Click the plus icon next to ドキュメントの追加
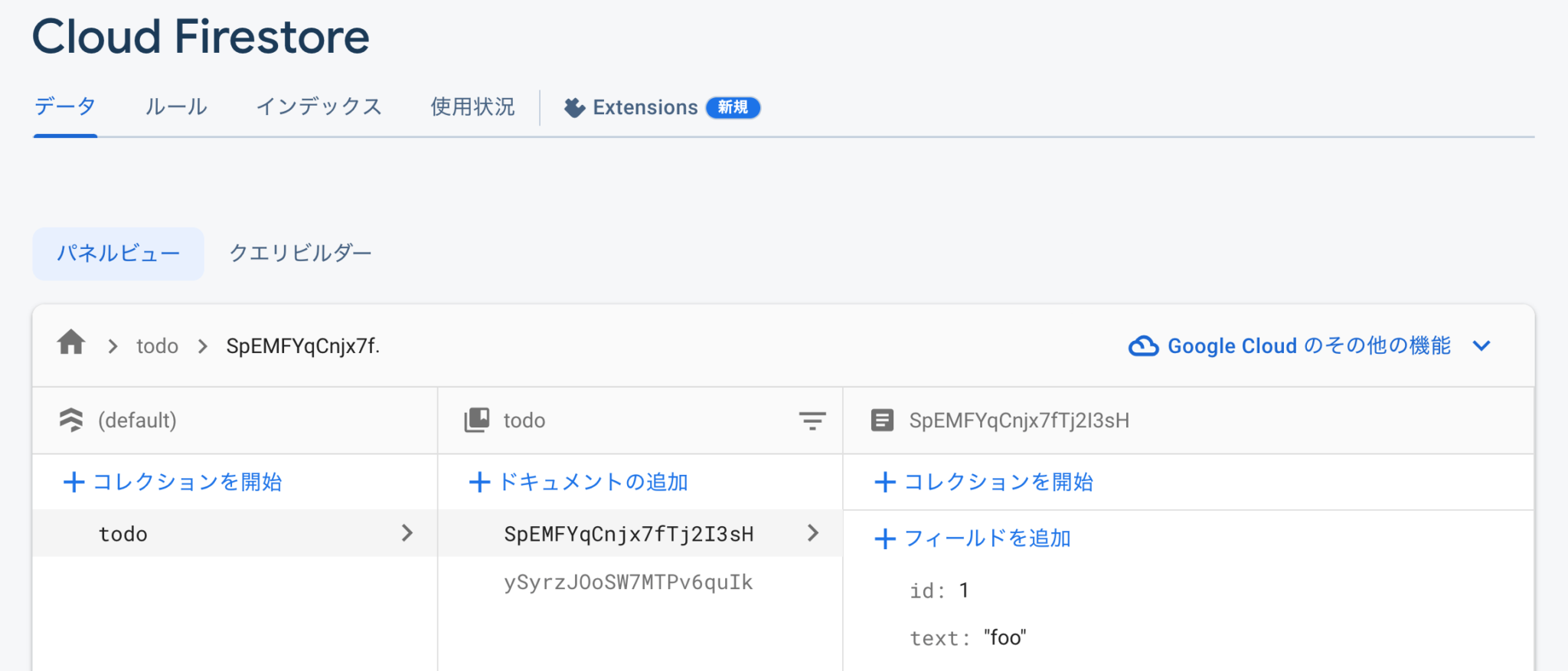The image size is (1568, 671). pos(479,482)
